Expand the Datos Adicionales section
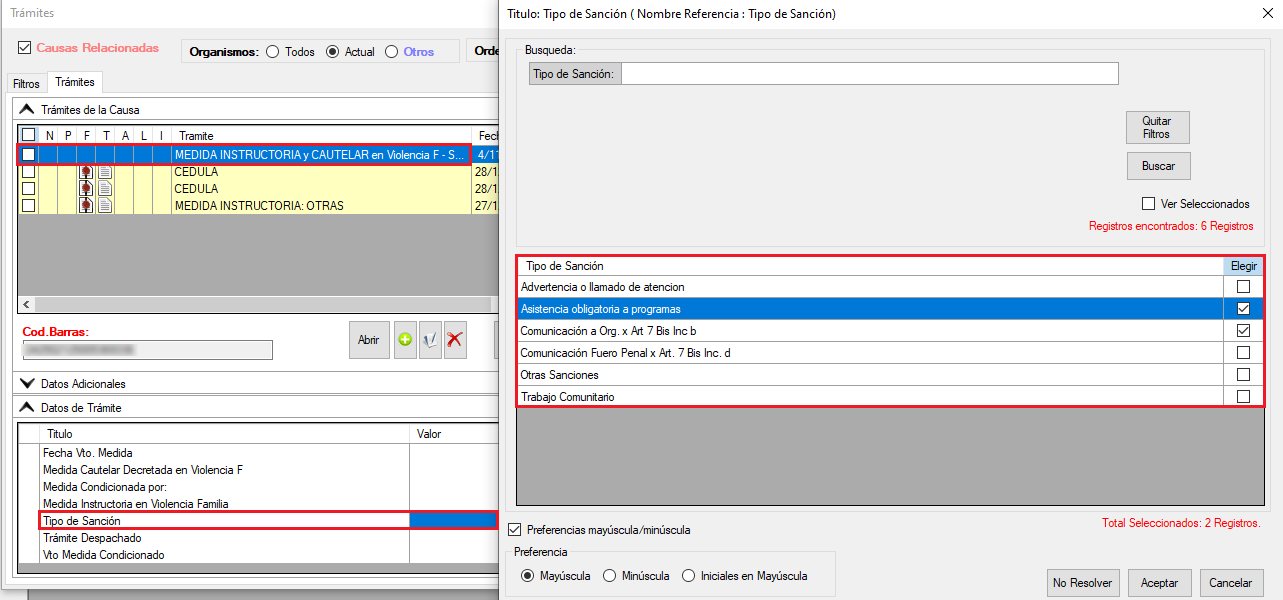This screenshot has width=1283, height=600. pyautogui.click(x=27, y=384)
